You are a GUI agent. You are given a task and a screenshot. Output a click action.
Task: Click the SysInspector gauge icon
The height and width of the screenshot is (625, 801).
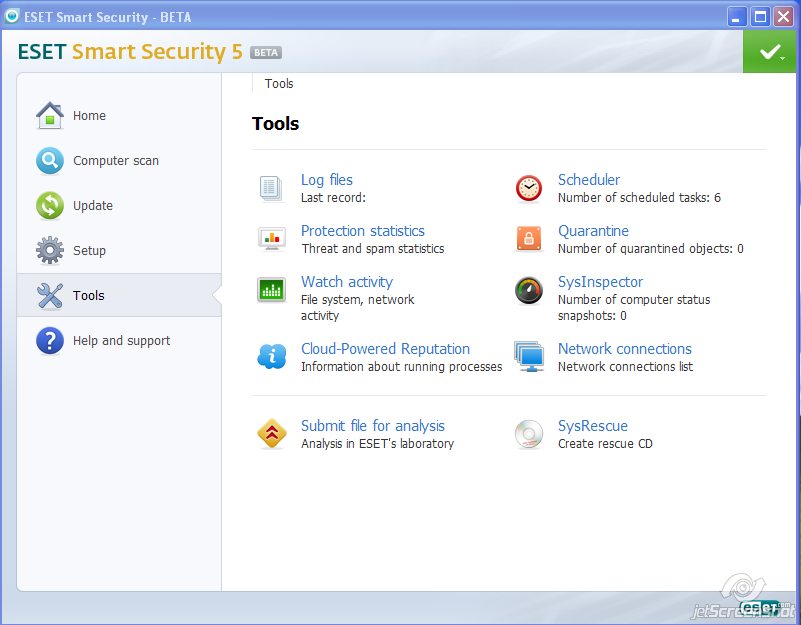(529, 290)
